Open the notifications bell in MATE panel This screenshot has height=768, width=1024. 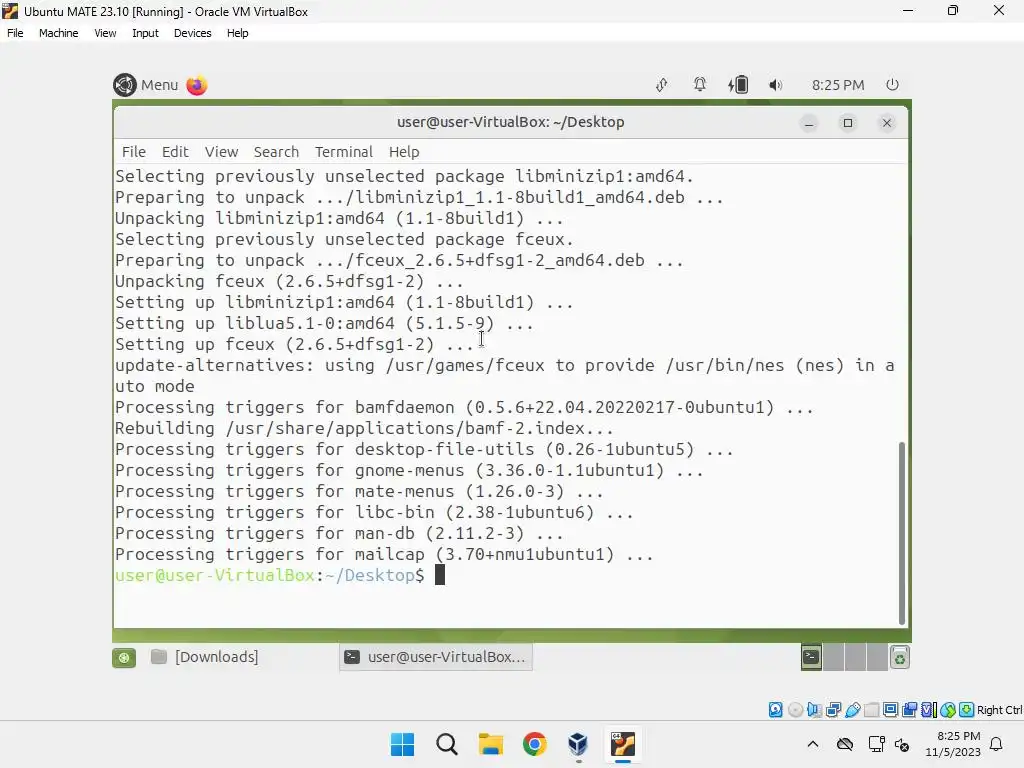click(x=699, y=84)
